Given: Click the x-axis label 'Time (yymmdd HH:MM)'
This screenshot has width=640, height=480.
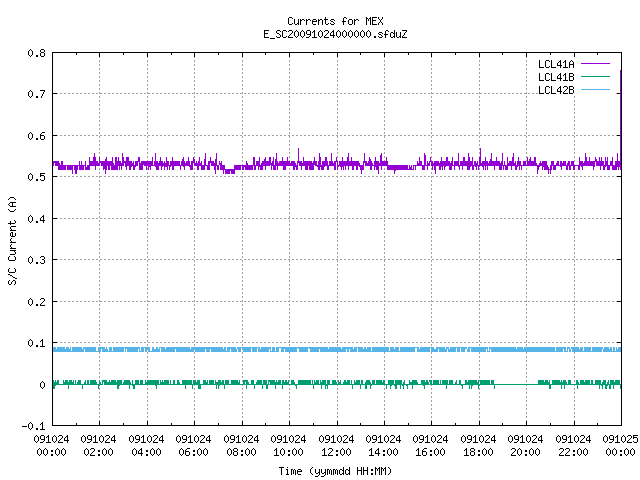Looking at the screenshot, I should [335, 471].
